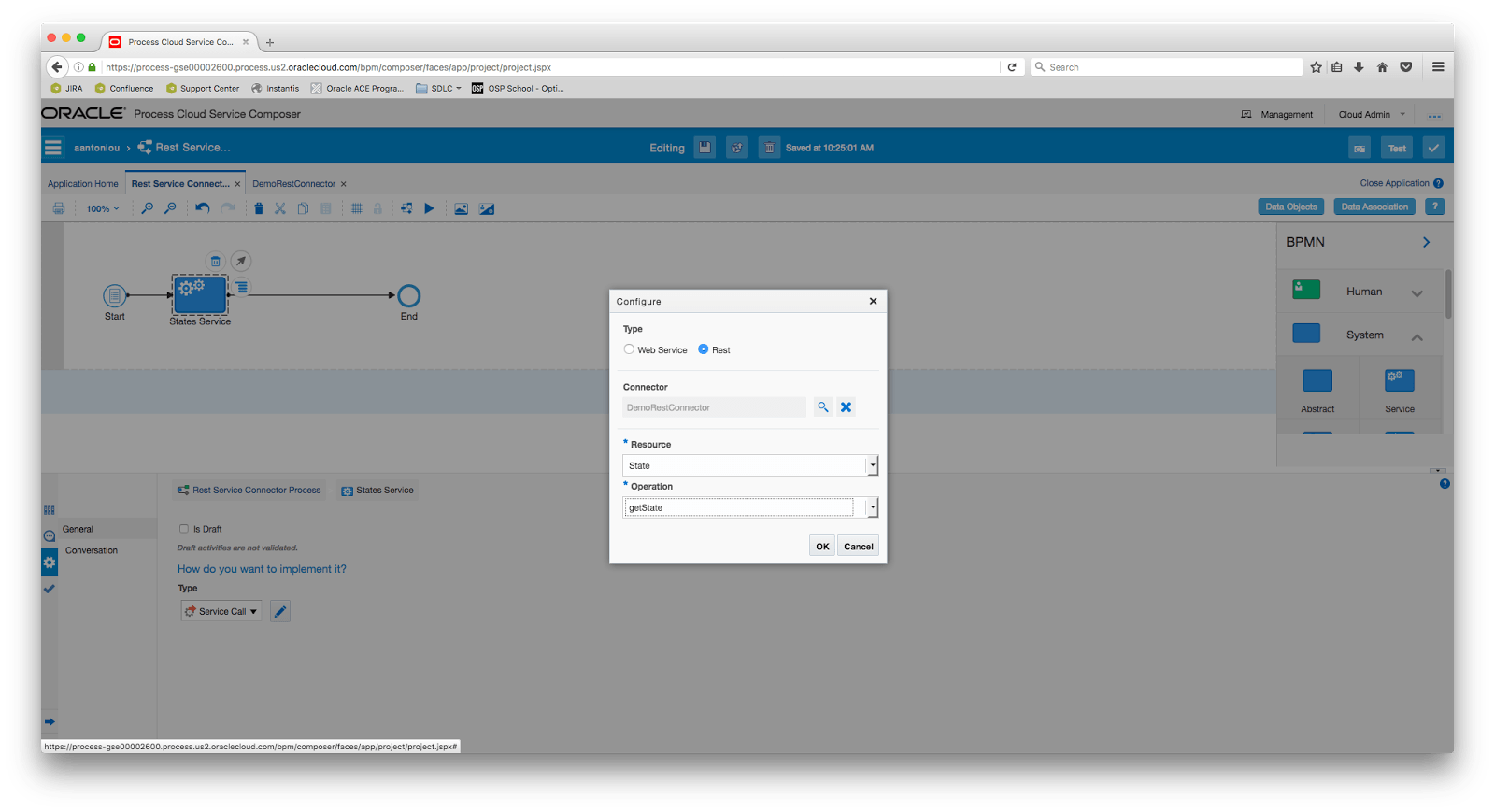Viewport: 1495px width, 812px height.
Task: Click the Rest Service Connector Process breadcrumb
Action: (x=249, y=491)
